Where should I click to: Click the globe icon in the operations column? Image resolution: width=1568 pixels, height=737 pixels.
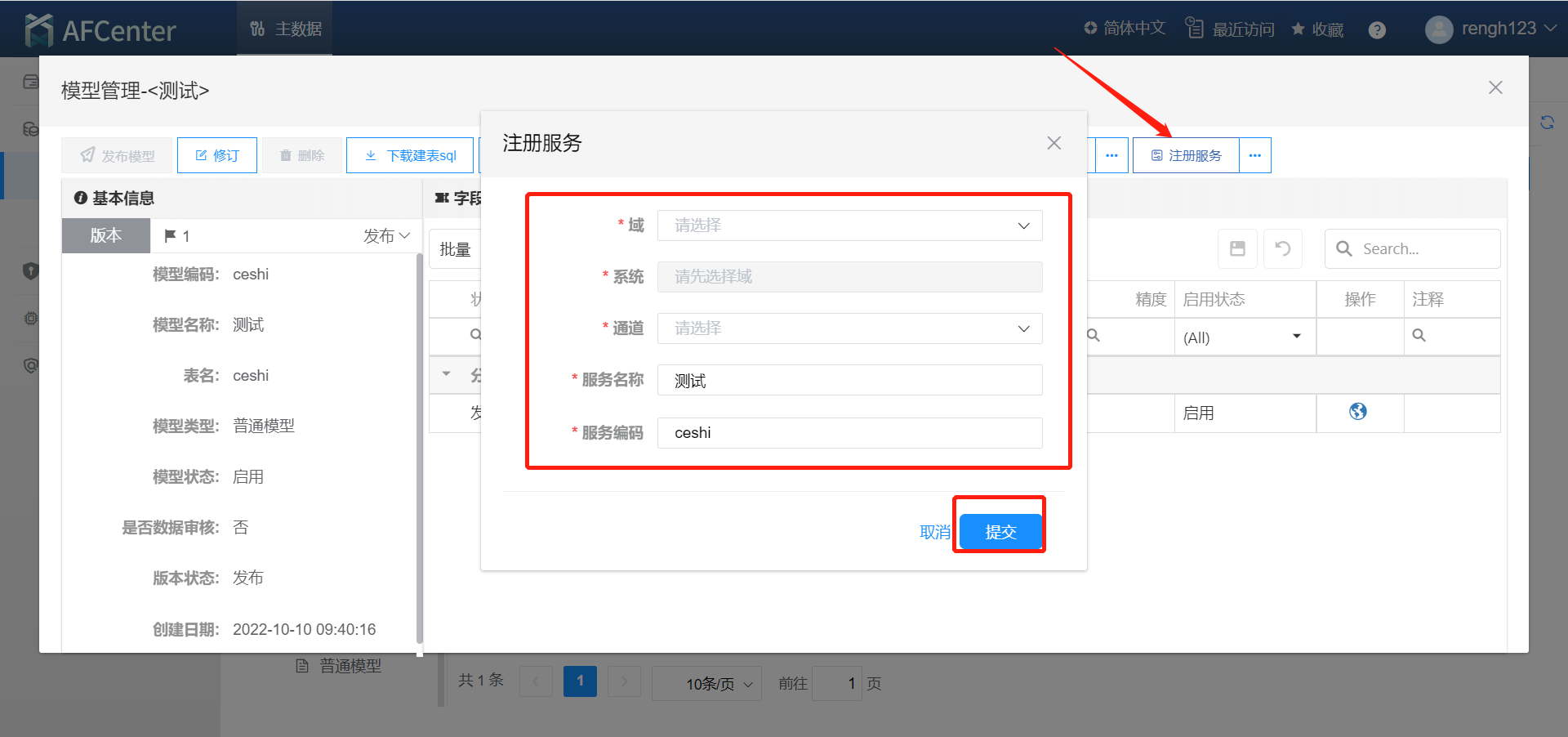click(x=1357, y=412)
